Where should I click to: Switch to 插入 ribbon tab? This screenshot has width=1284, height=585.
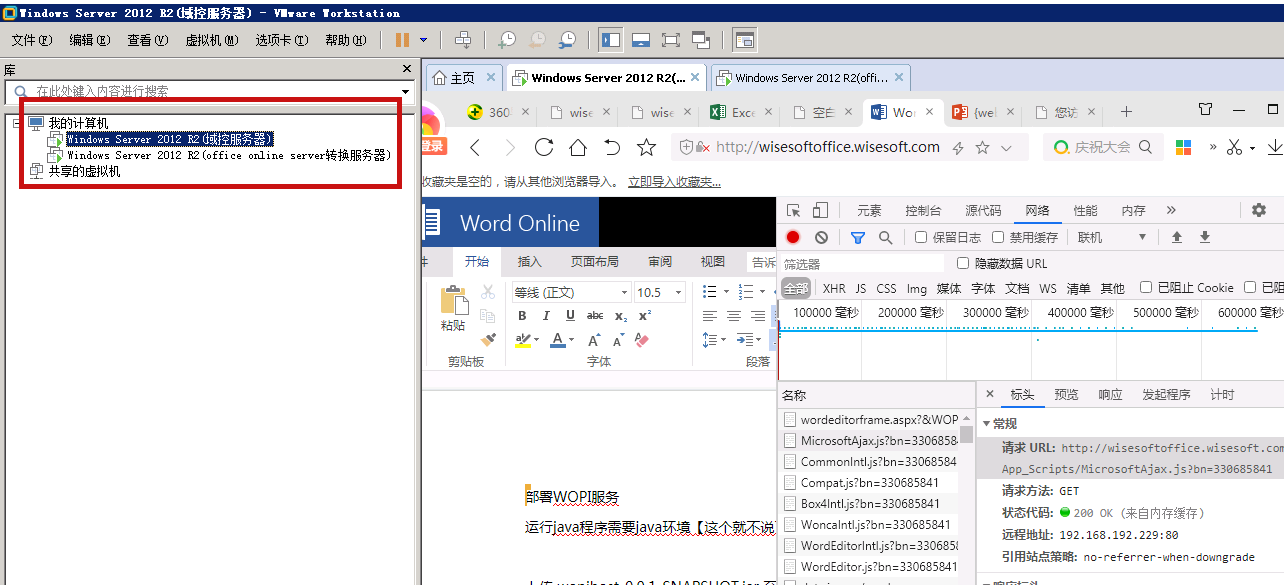pyautogui.click(x=530, y=262)
